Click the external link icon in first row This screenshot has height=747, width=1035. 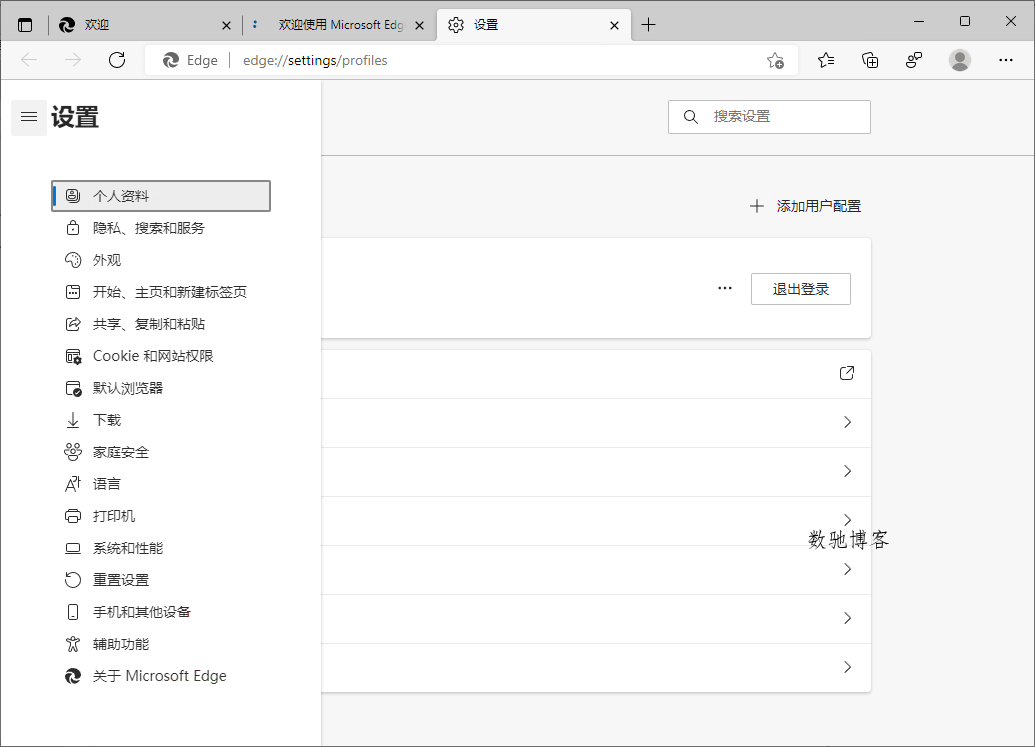[x=847, y=374]
